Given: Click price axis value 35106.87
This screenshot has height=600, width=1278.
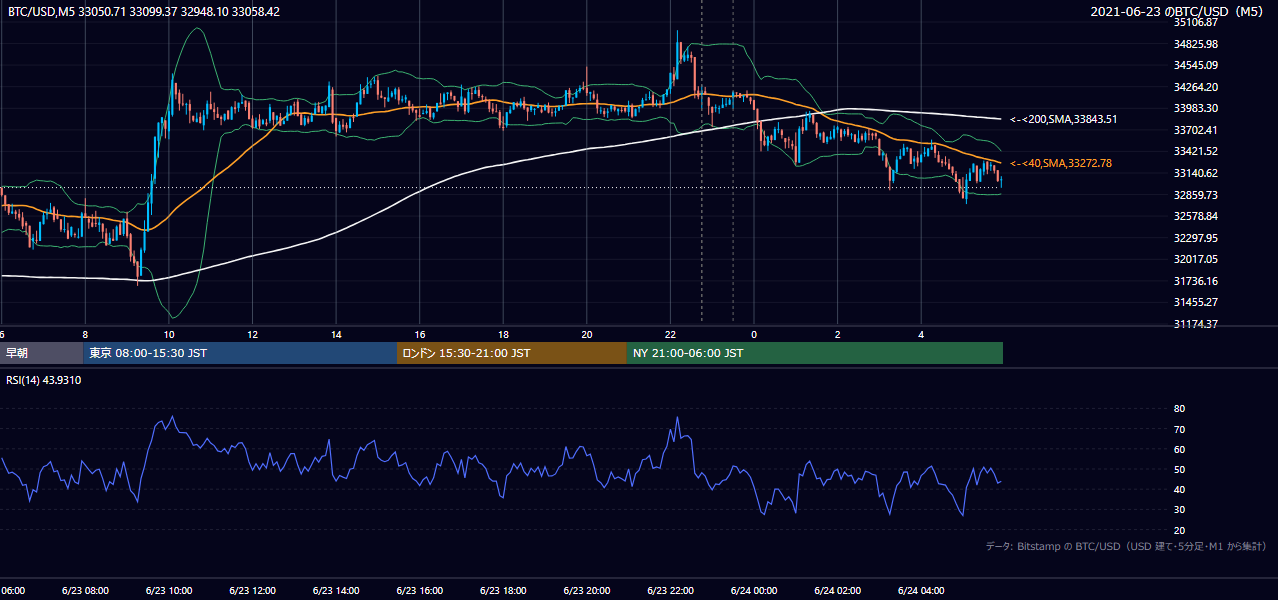Looking at the screenshot, I should (1195, 22).
